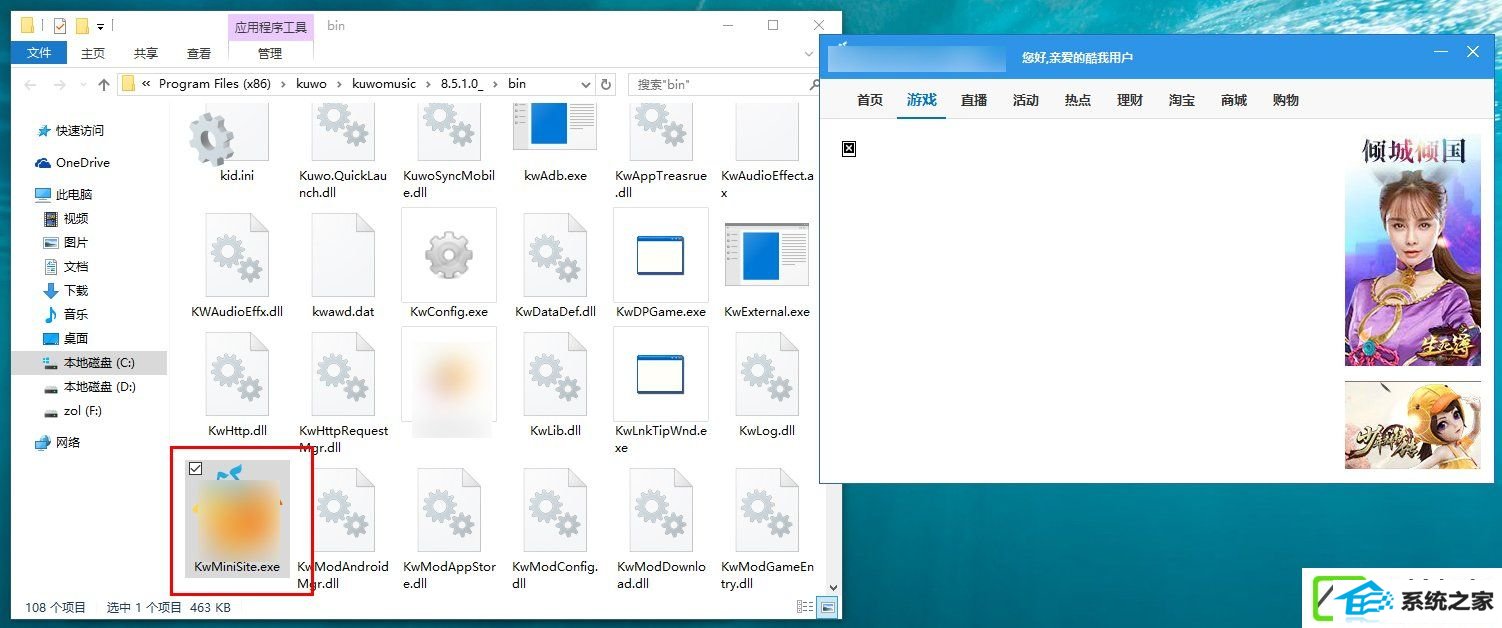
Task: Select KwLnkTipWnd.exe file icon
Action: click(661, 374)
